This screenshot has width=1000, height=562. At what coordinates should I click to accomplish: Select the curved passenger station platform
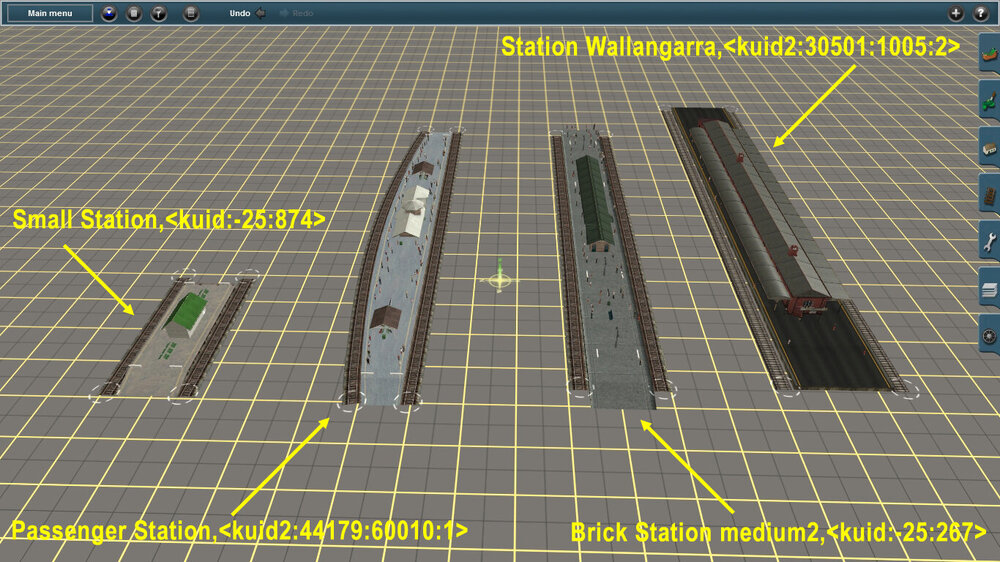point(402,268)
